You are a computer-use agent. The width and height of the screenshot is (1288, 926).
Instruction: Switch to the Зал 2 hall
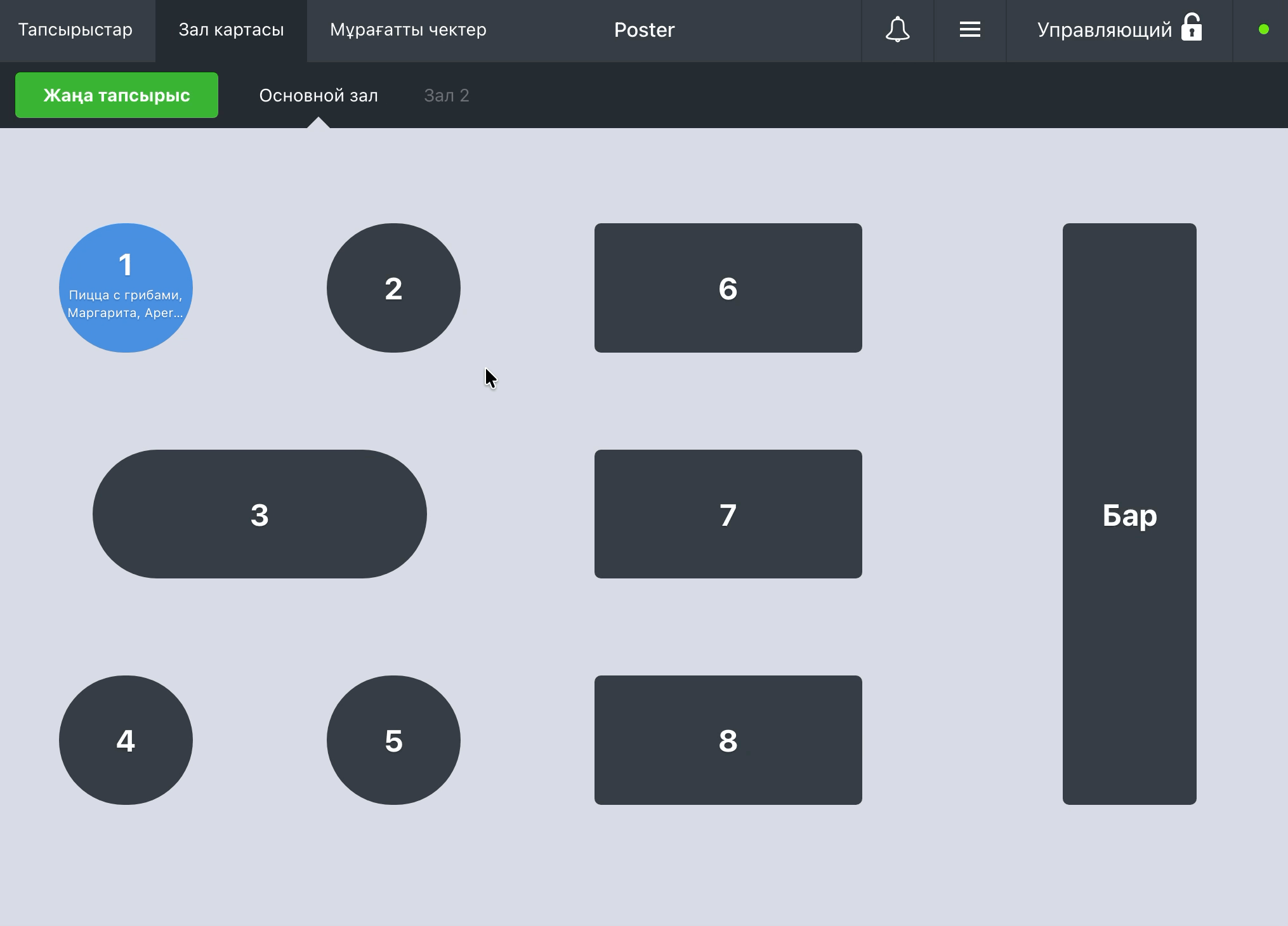(x=447, y=96)
